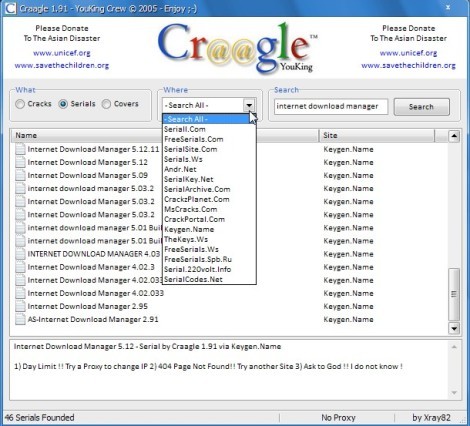Image resolution: width=470 pixels, height=426 pixels.
Task: Select 'Internet Download Manager 4.02.3' result
Action: click(x=91, y=267)
